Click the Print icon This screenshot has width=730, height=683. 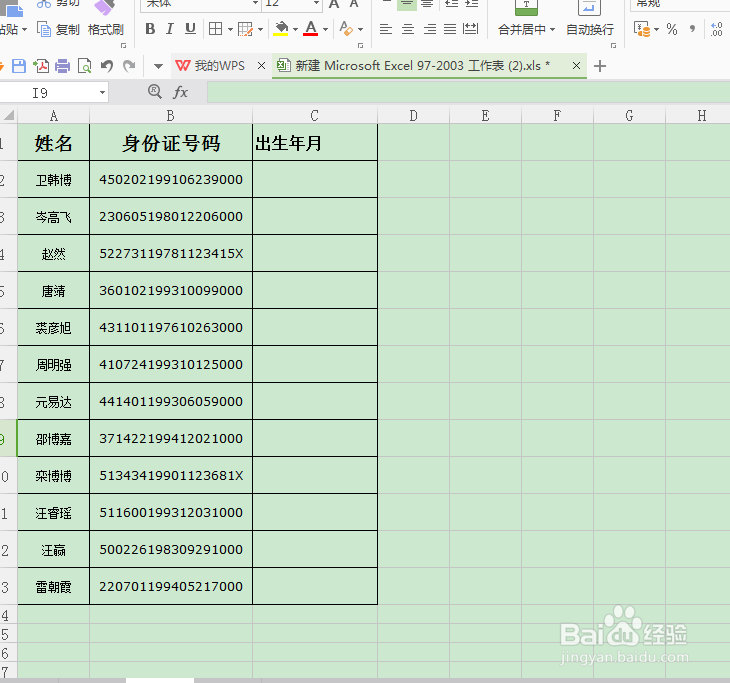(x=62, y=66)
